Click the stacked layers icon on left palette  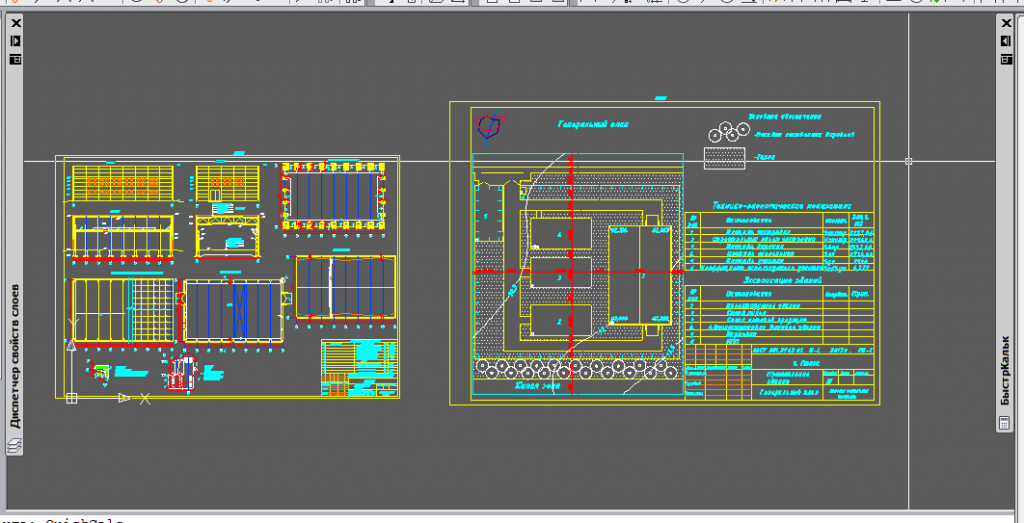(15, 446)
